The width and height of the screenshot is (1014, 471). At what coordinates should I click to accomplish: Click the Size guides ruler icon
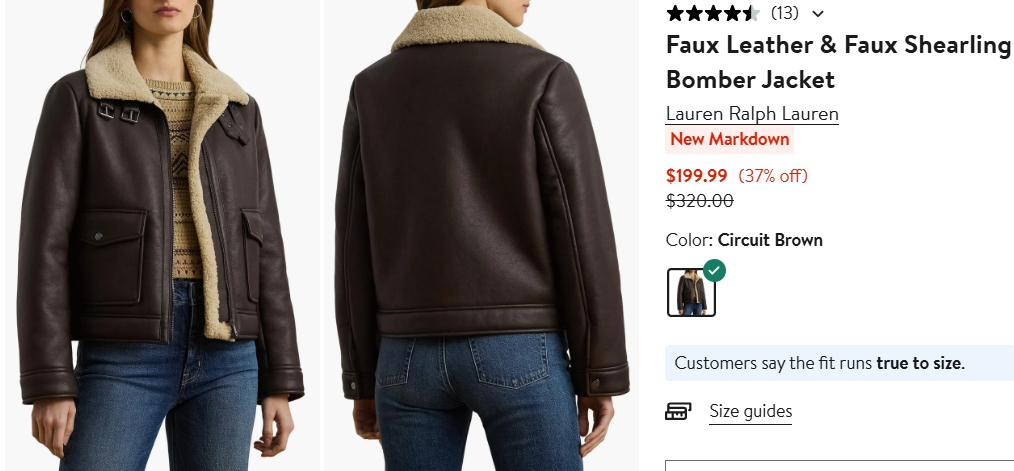pos(678,411)
